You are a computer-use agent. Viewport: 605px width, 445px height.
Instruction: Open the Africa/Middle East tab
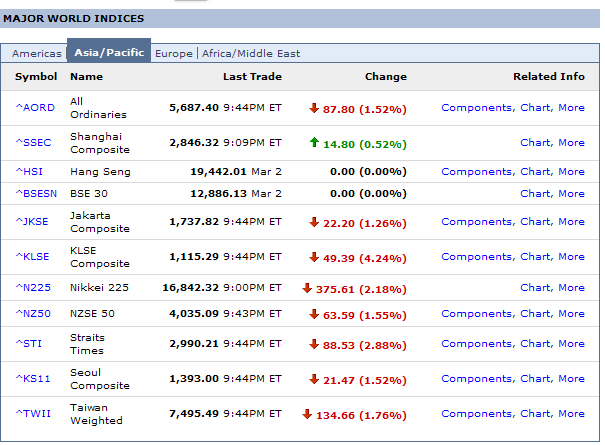[x=251, y=53]
